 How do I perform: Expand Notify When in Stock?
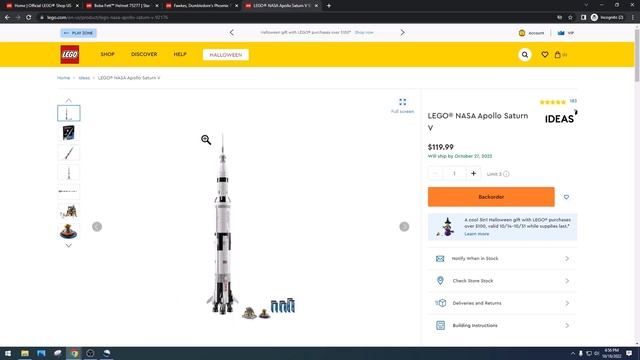point(502,258)
